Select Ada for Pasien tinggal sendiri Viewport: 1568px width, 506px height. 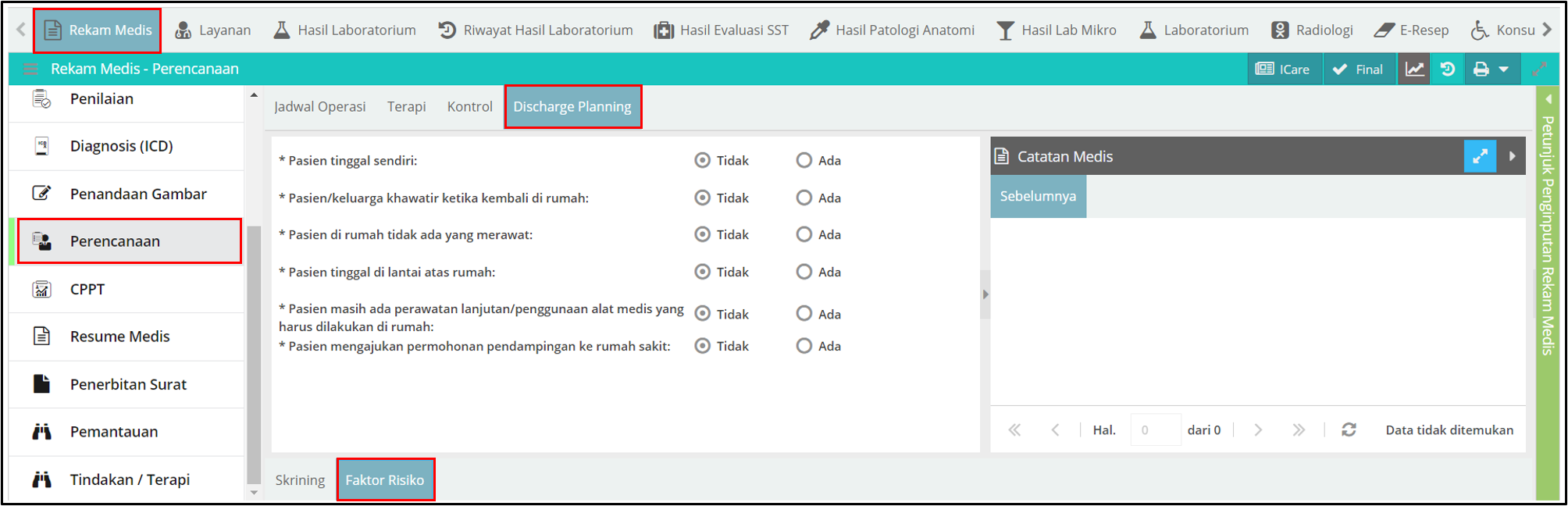click(x=804, y=161)
